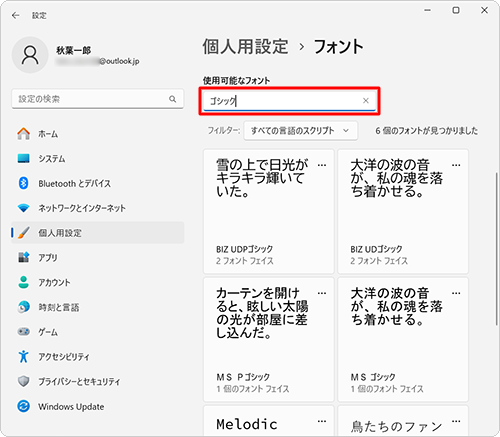Click the フォント page title
This screenshot has height=437, width=500.
(x=338, y=46)
